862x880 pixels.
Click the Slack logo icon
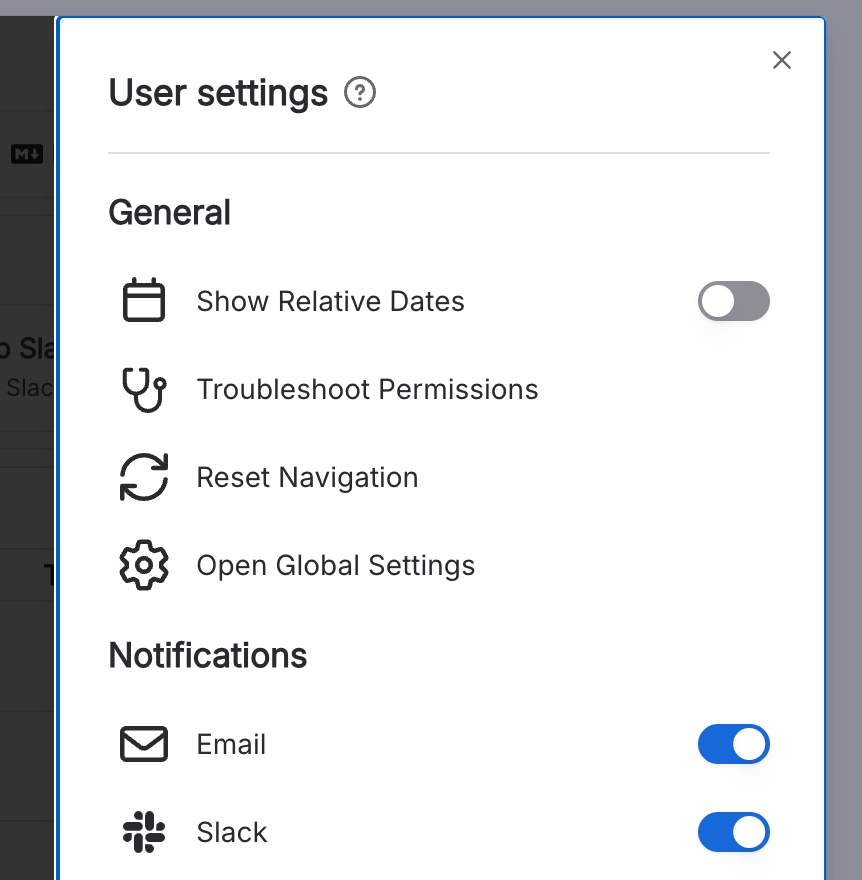(x=144, y=832)
